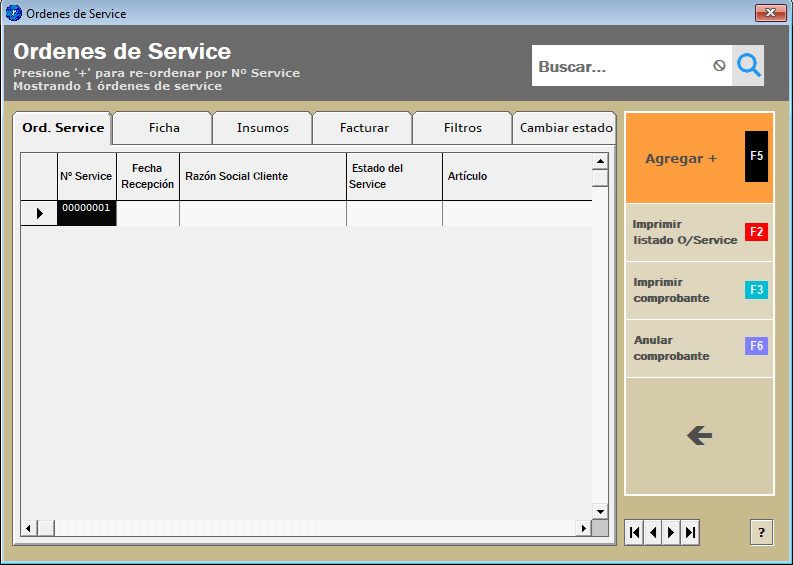Switch to the Ficha tab

click(164, 128)
